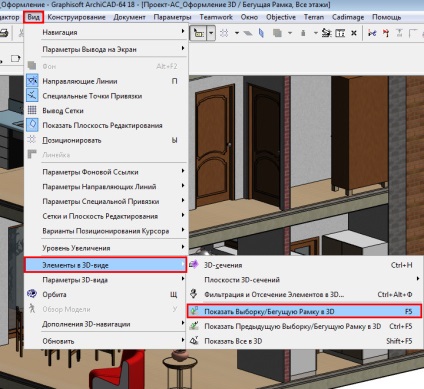This screenshot has height=389, width=424.
Task: Expand the Навигация submenu arrow
Action: click(183, 31)
